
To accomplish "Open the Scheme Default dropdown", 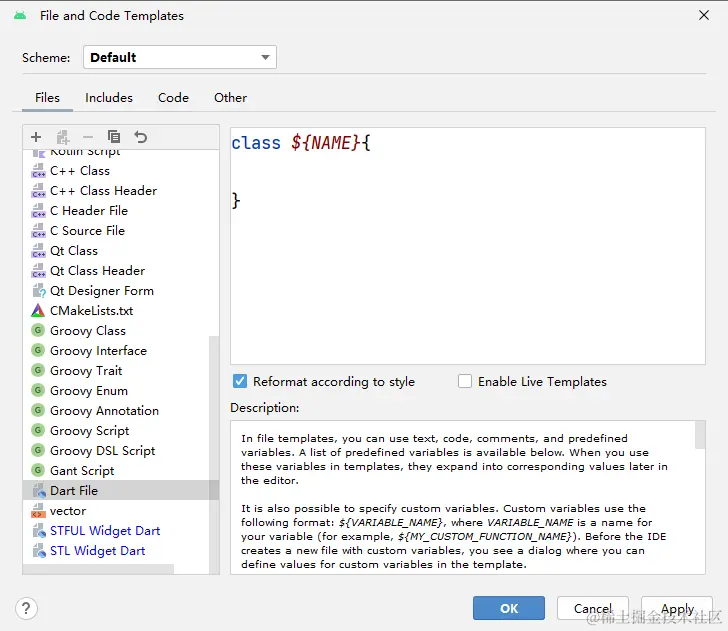I will [180, 57].
